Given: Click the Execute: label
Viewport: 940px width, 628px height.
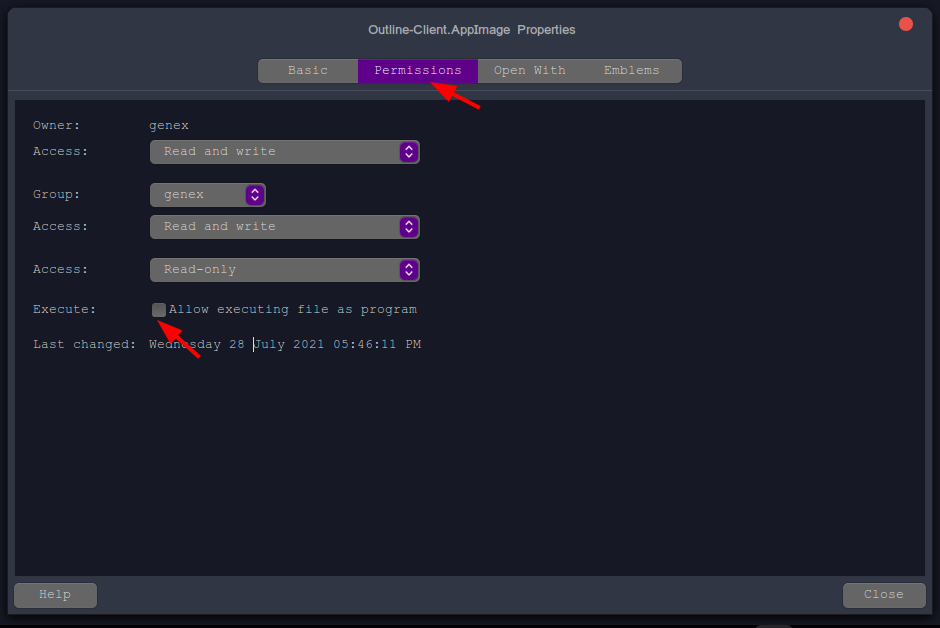Looking at the screenshot, I should pos(64,310).
